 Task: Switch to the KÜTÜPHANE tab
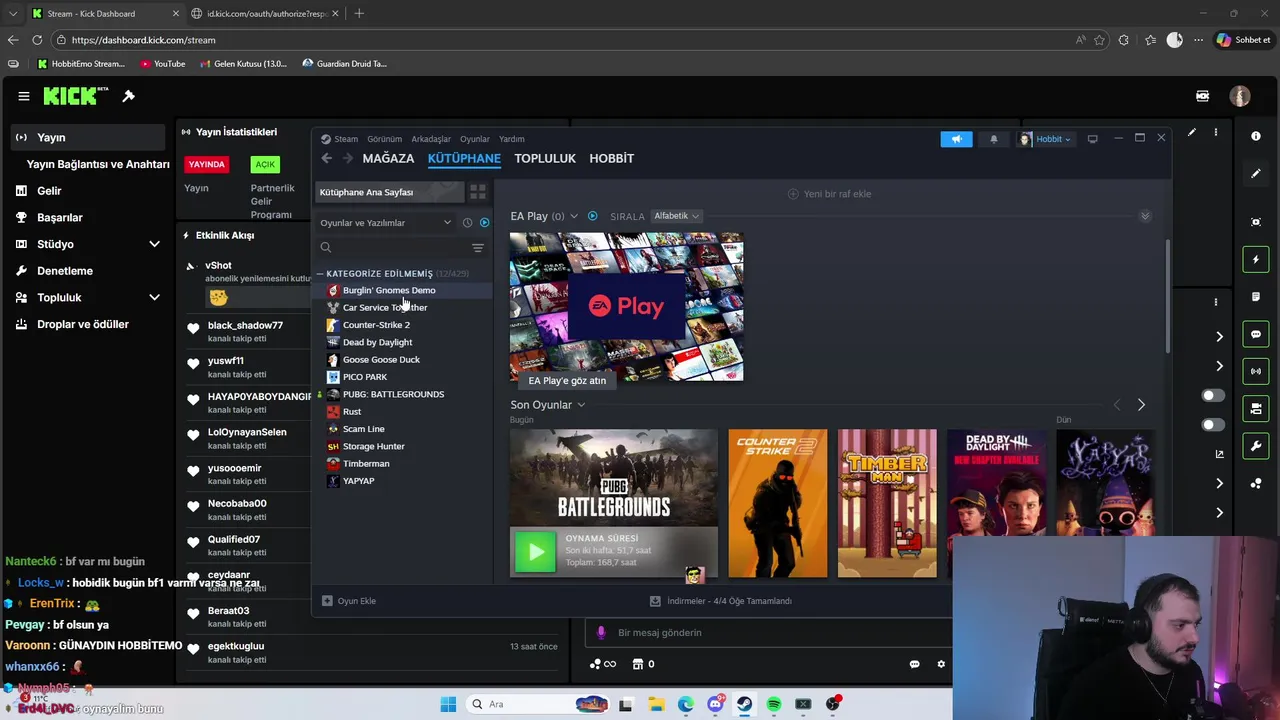coord(464,158)
